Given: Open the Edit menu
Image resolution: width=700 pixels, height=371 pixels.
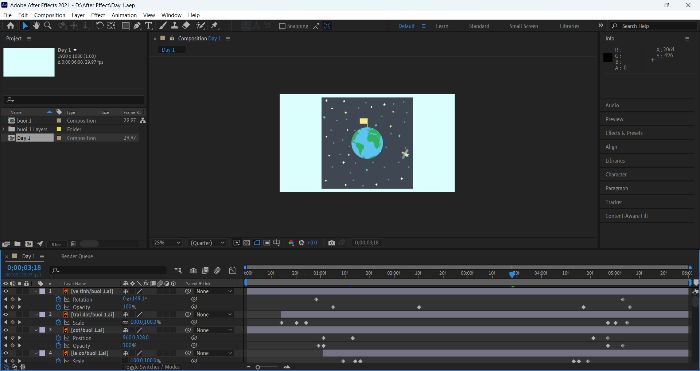Looking at the screenshot, I should [x=23, y=15].
